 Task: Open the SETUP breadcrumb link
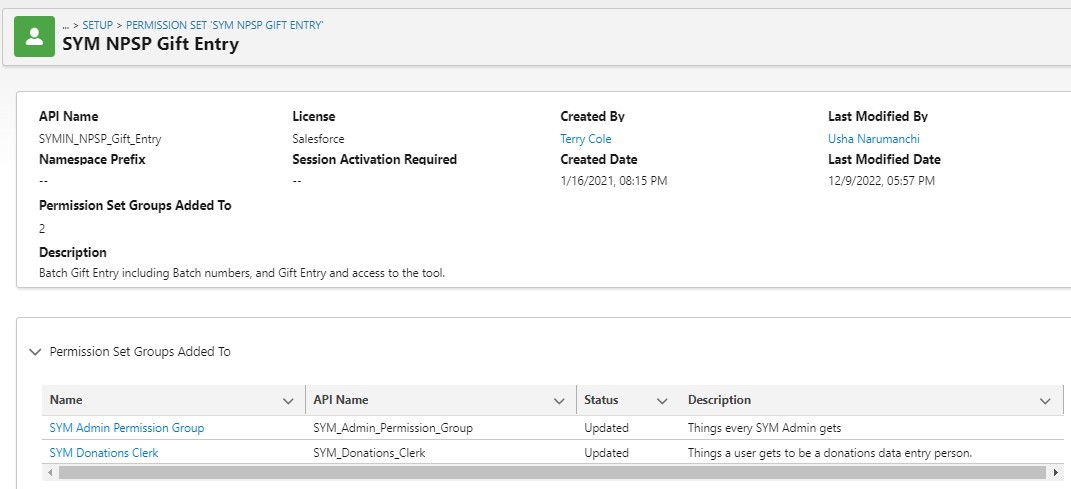tap(98, 25)
